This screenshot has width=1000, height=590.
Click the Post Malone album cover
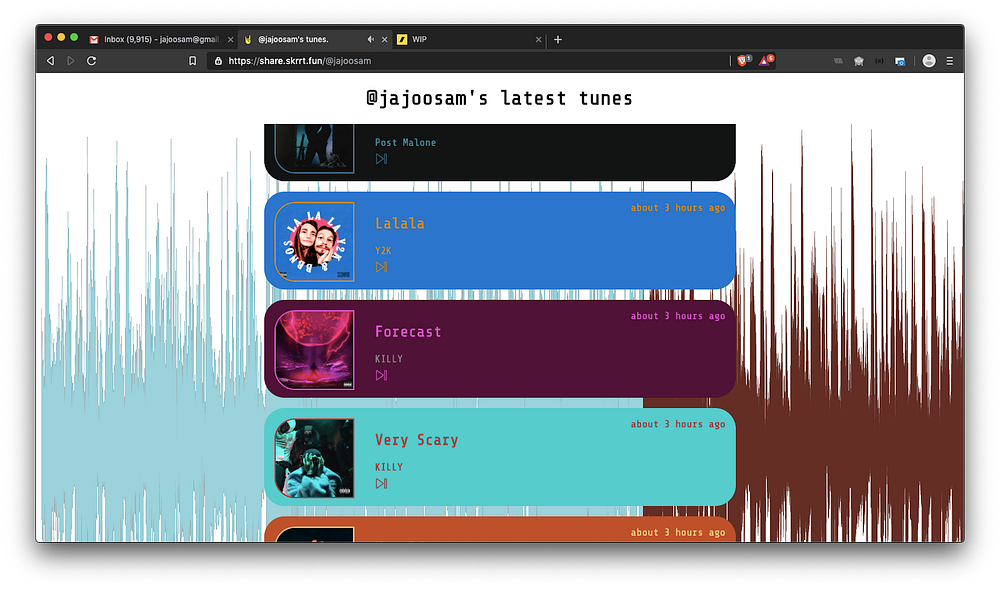point(314,149)
